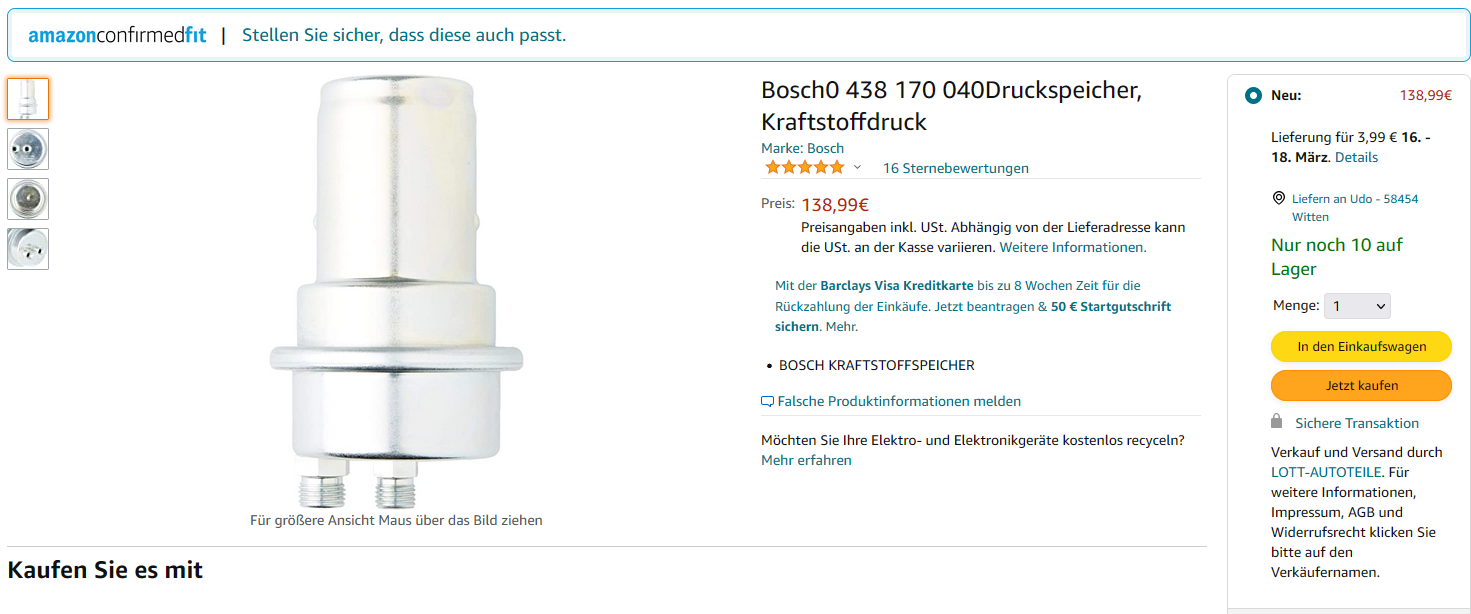The width and height of the screenshot is (1471, 614).
Task: Open the Marke: Bosch brand link
Action: pyautogui.click(x=802, y=148)
